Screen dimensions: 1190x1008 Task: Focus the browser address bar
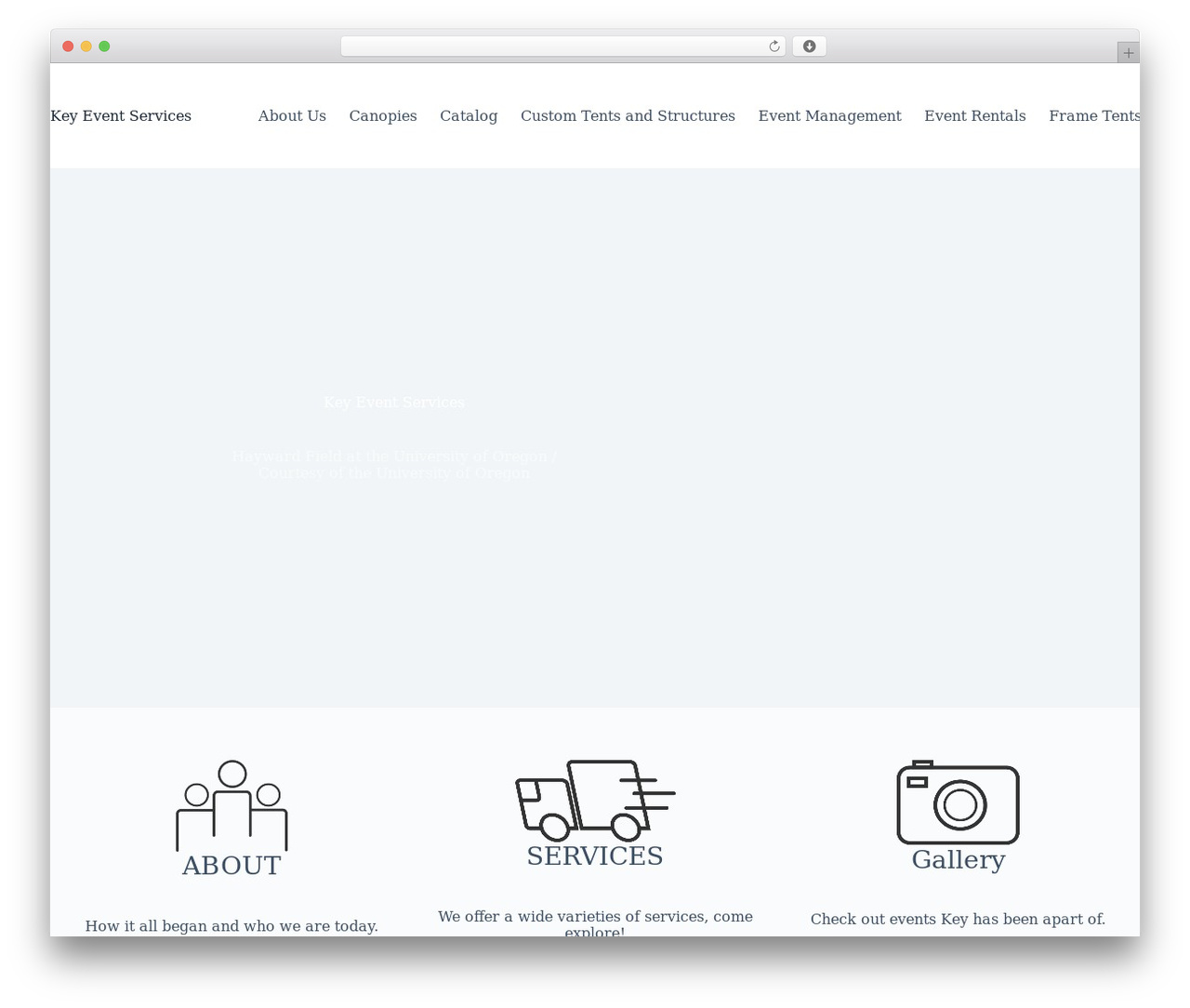[x=562, y=46]
